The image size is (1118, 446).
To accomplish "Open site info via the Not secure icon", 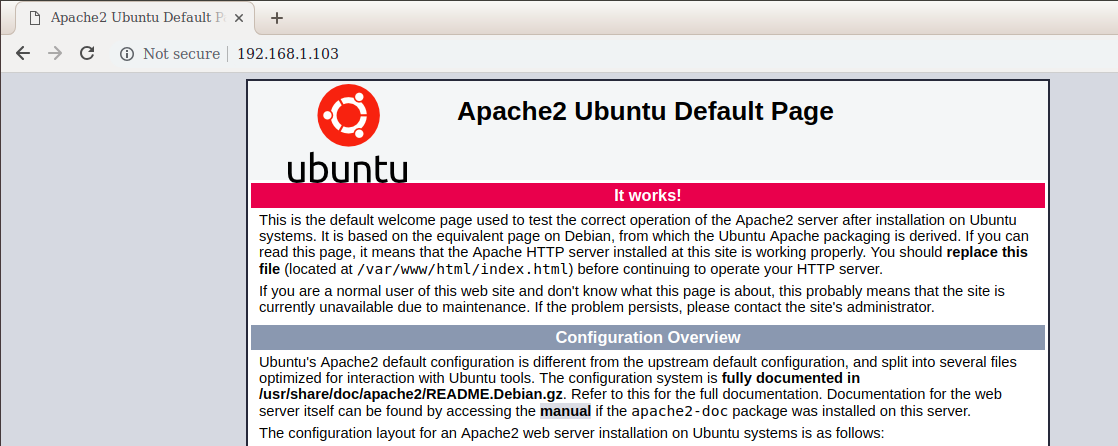I will click(127, 54).
